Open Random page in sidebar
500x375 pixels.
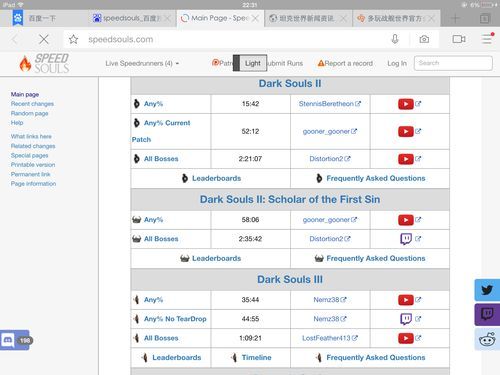(29, 113)
